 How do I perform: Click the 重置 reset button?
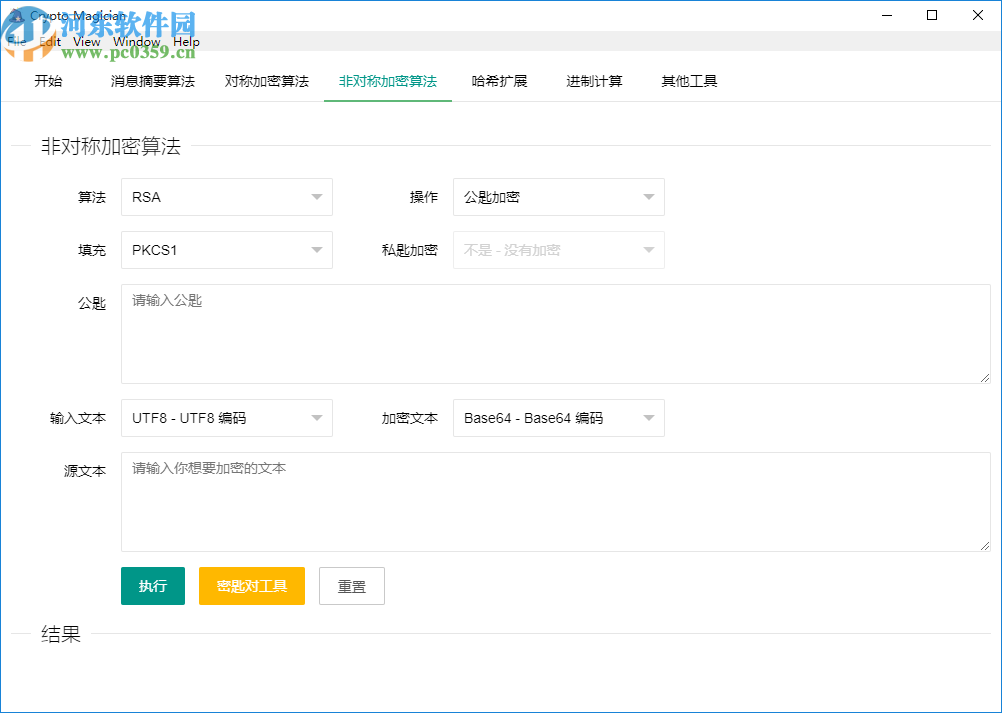351,586
